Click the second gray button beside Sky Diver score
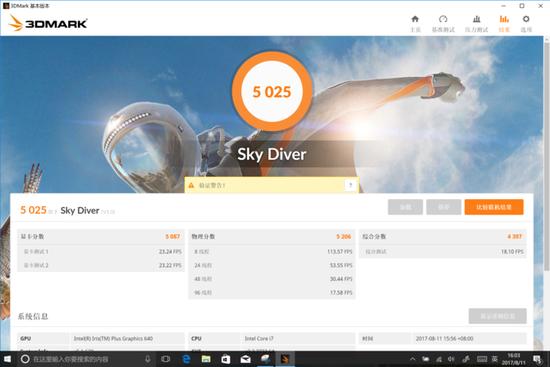This screenshot has width=550, height=367. point(443,207)
